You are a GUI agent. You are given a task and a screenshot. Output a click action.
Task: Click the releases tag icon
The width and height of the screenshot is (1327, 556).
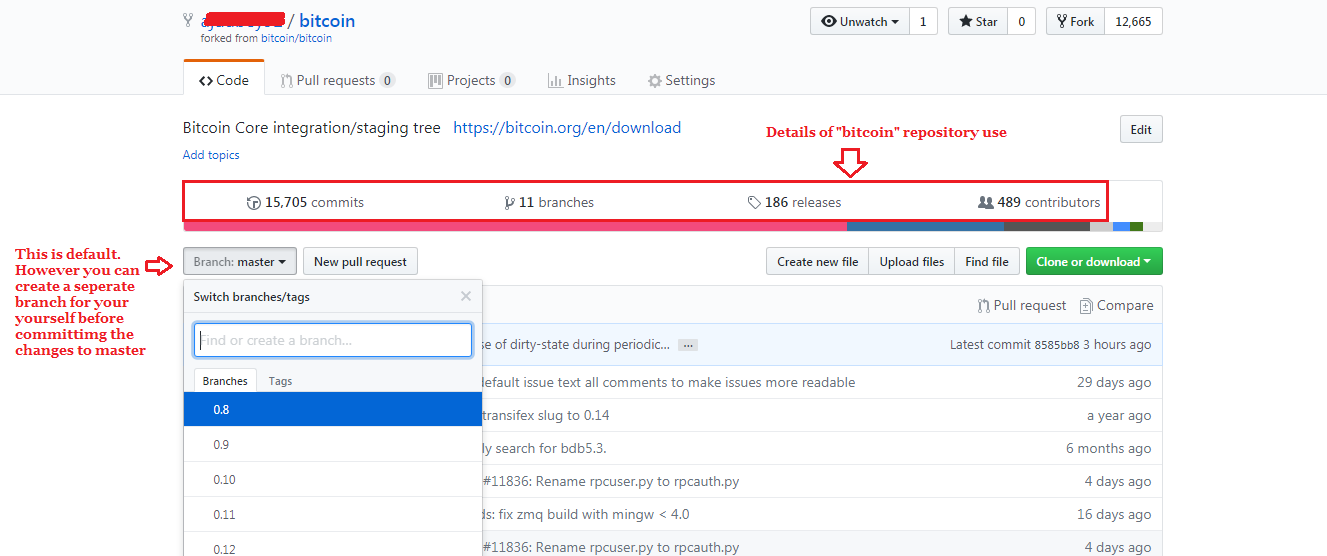754,203
